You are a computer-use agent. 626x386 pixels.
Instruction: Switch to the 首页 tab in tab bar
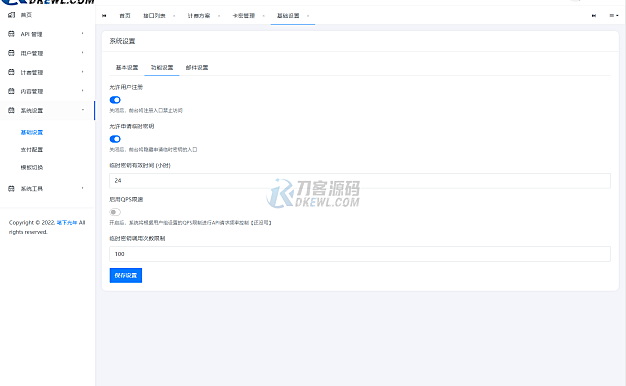pyautogui.click(x=125, y=16)
